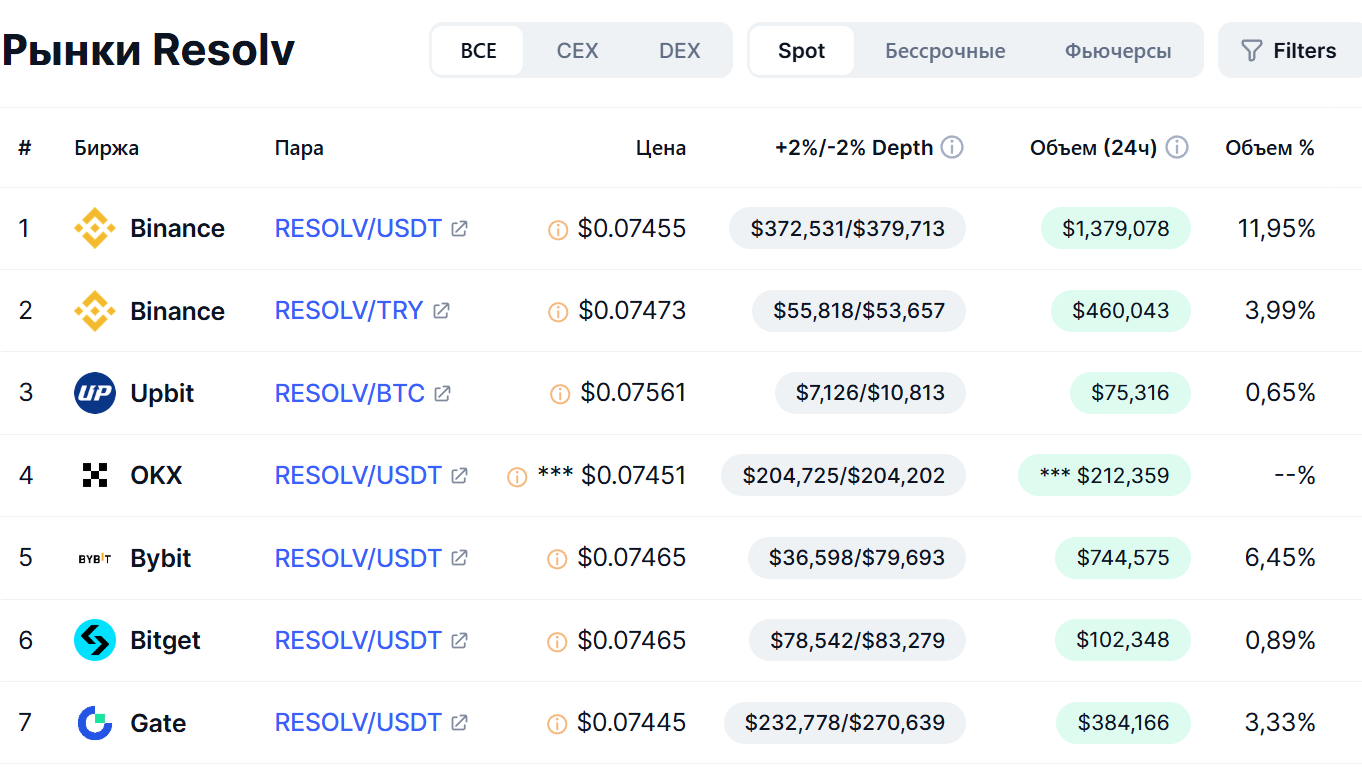Open external link icon for RESOLV/TRY pair
This screenshot has width=1362, height=783.
441,311
